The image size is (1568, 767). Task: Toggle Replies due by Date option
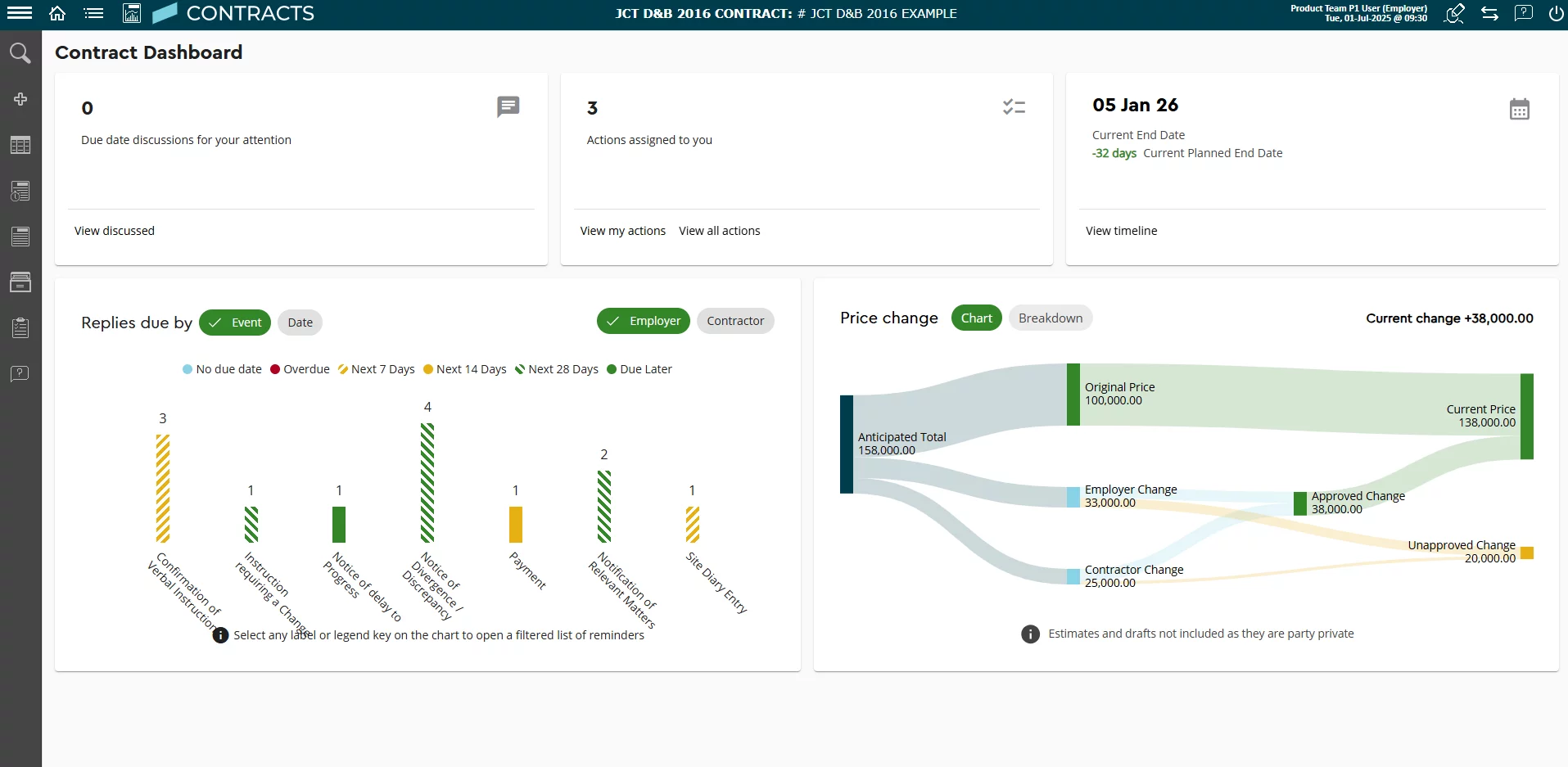[300, 323]
